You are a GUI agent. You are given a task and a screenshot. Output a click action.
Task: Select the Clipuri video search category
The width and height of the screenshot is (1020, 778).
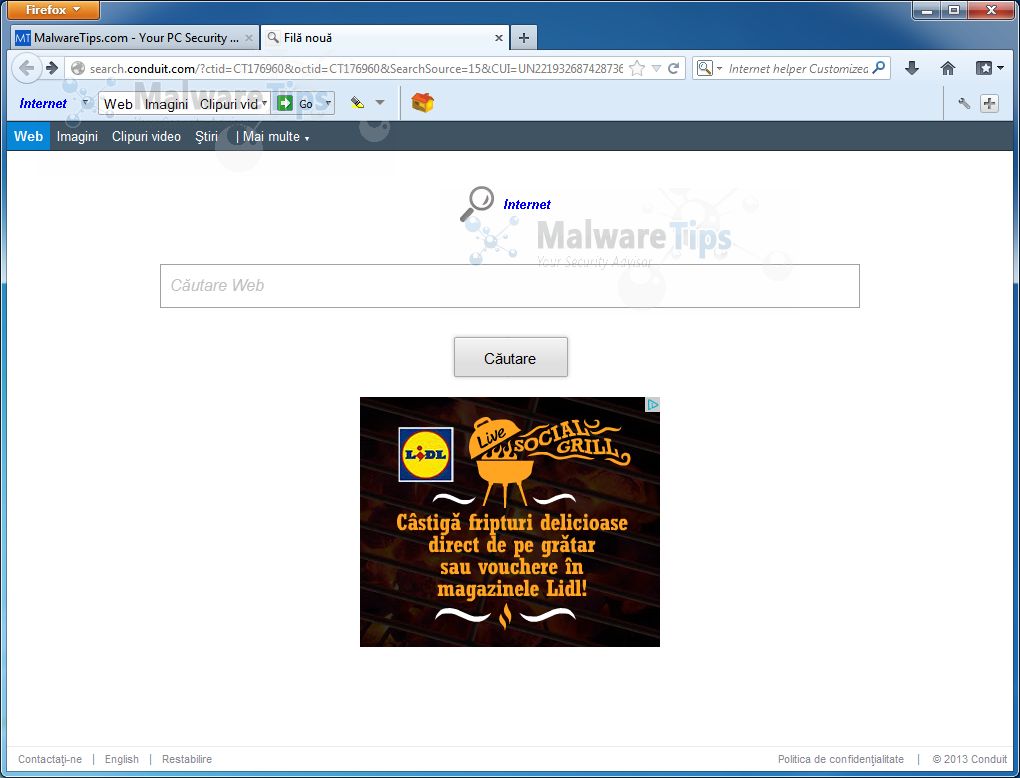coord(146,137)
